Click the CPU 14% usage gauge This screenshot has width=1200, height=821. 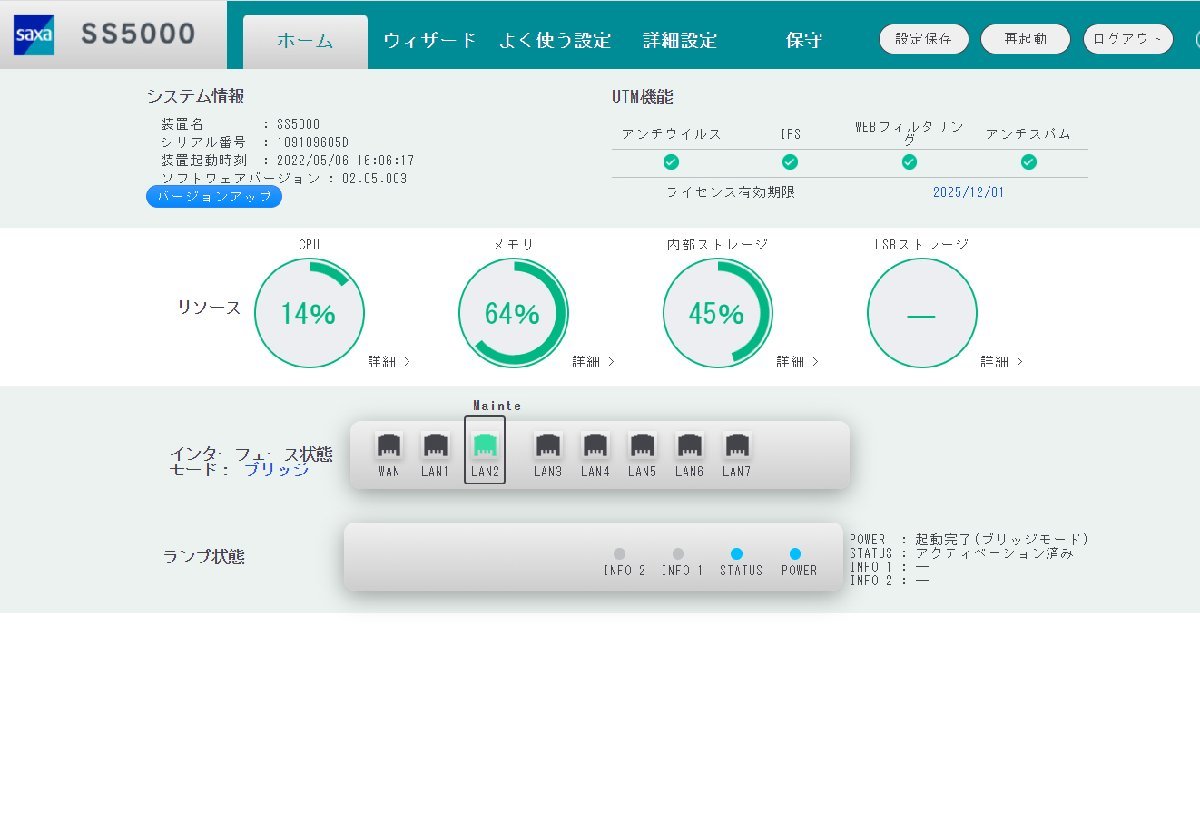click(309, 313)
